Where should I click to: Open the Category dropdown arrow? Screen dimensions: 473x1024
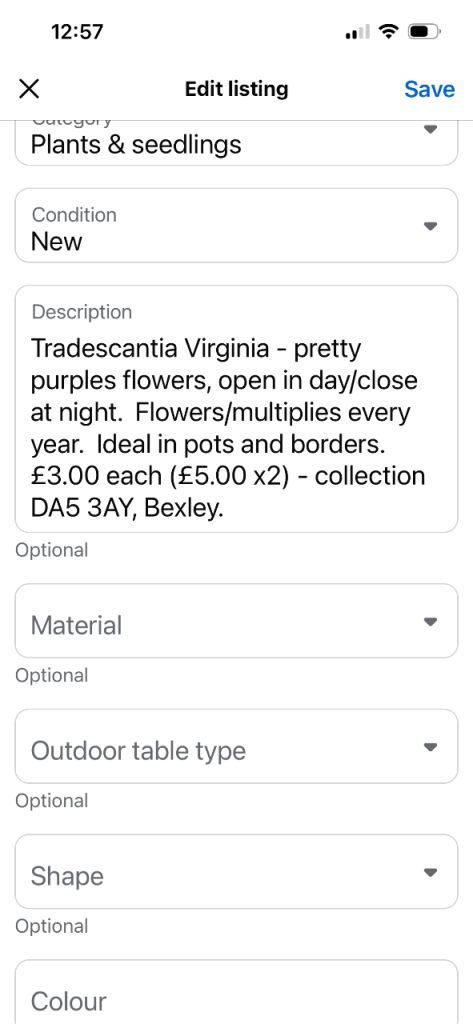(x=430, y=129)
